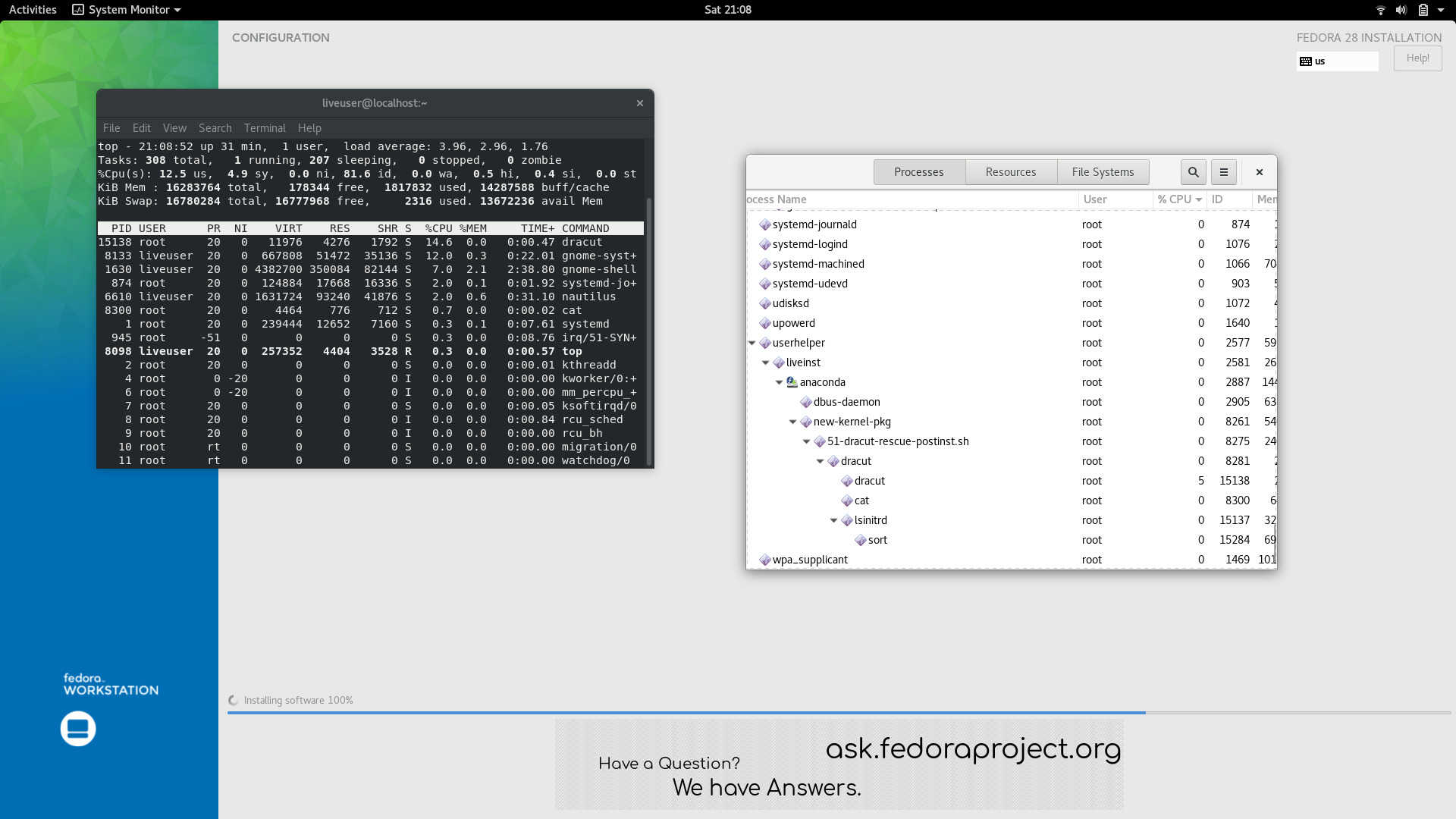
Task: Open the hamburger menu in System Monitor
Action: click(x=1223, y=172)
